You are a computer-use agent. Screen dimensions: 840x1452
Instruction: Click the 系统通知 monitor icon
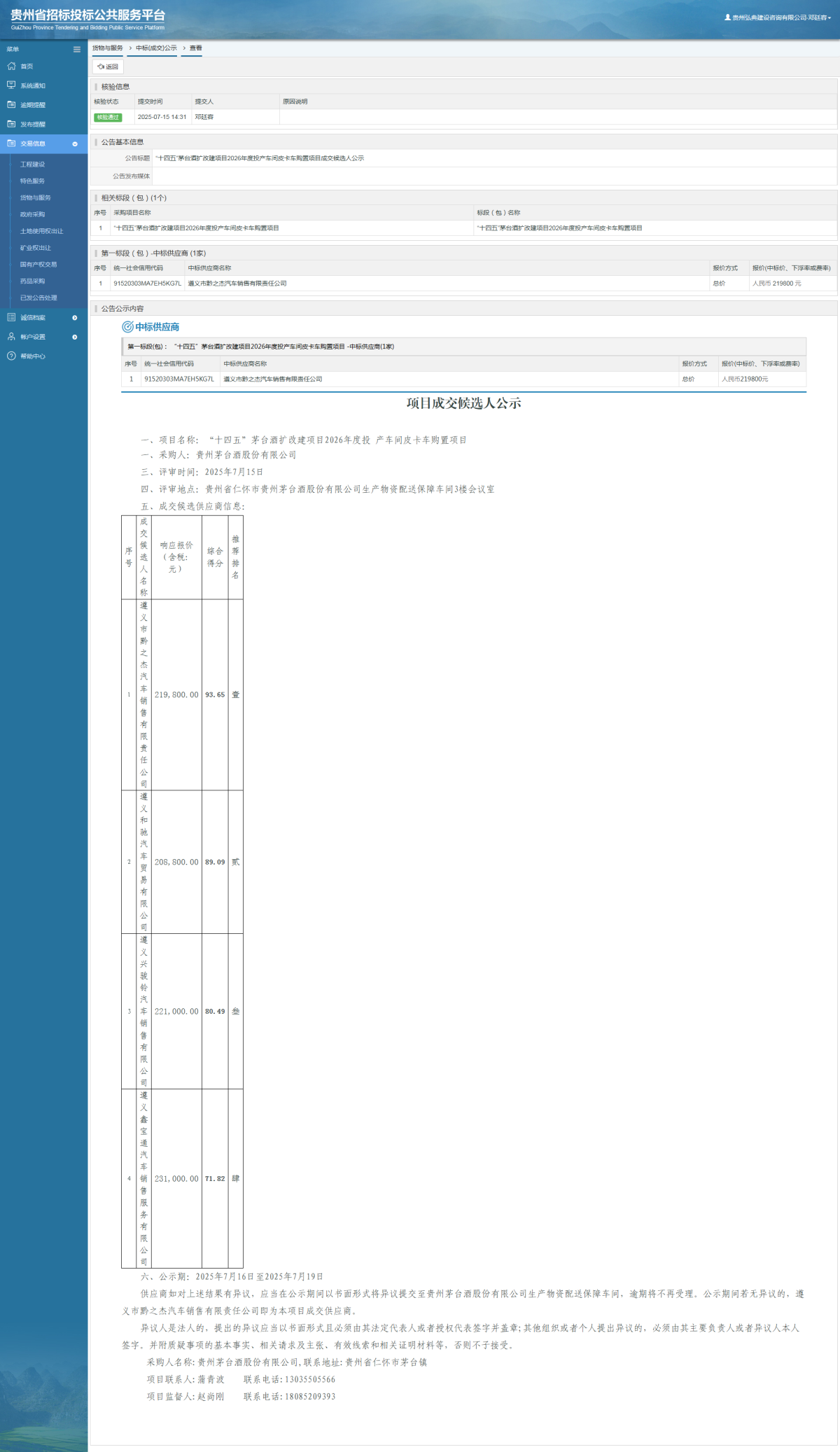pyautogui.click(x=11, y=85)
